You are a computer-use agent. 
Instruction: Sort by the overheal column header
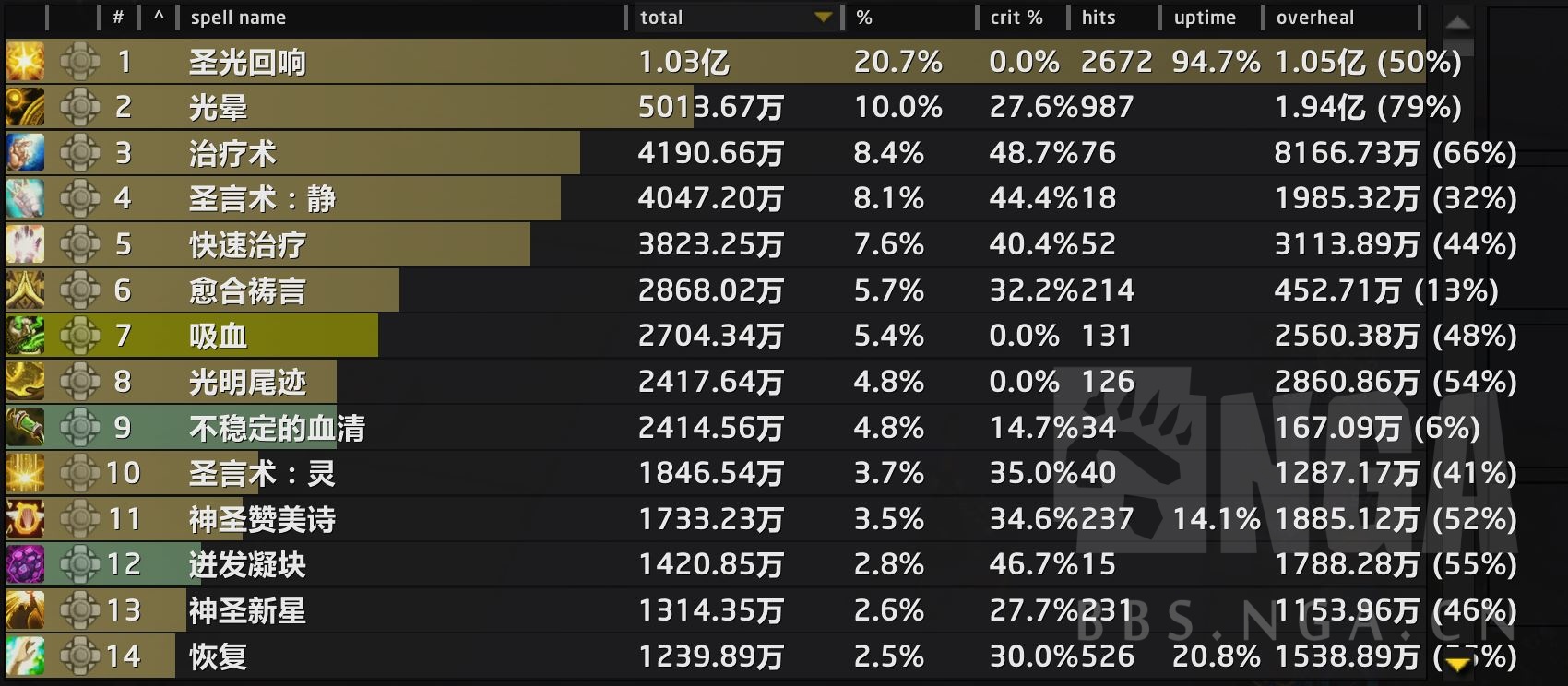[1314, 18]
